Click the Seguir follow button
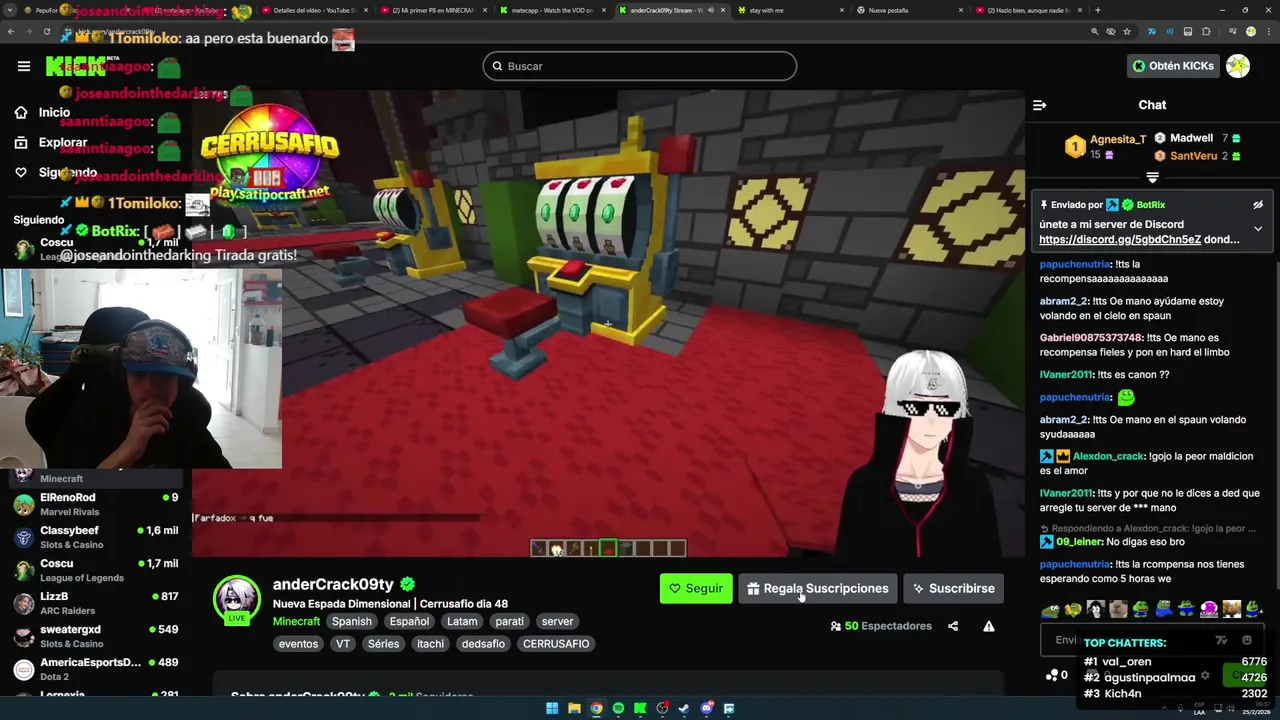 click(x=696, y=588)
